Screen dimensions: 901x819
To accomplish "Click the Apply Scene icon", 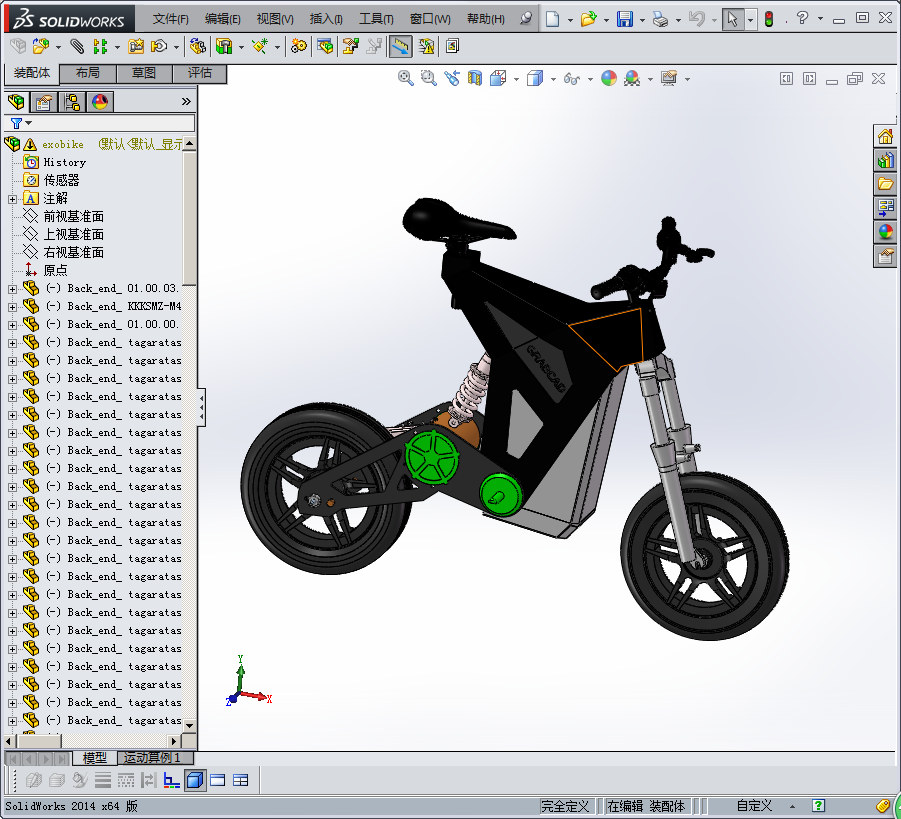I will coord(632,78).
